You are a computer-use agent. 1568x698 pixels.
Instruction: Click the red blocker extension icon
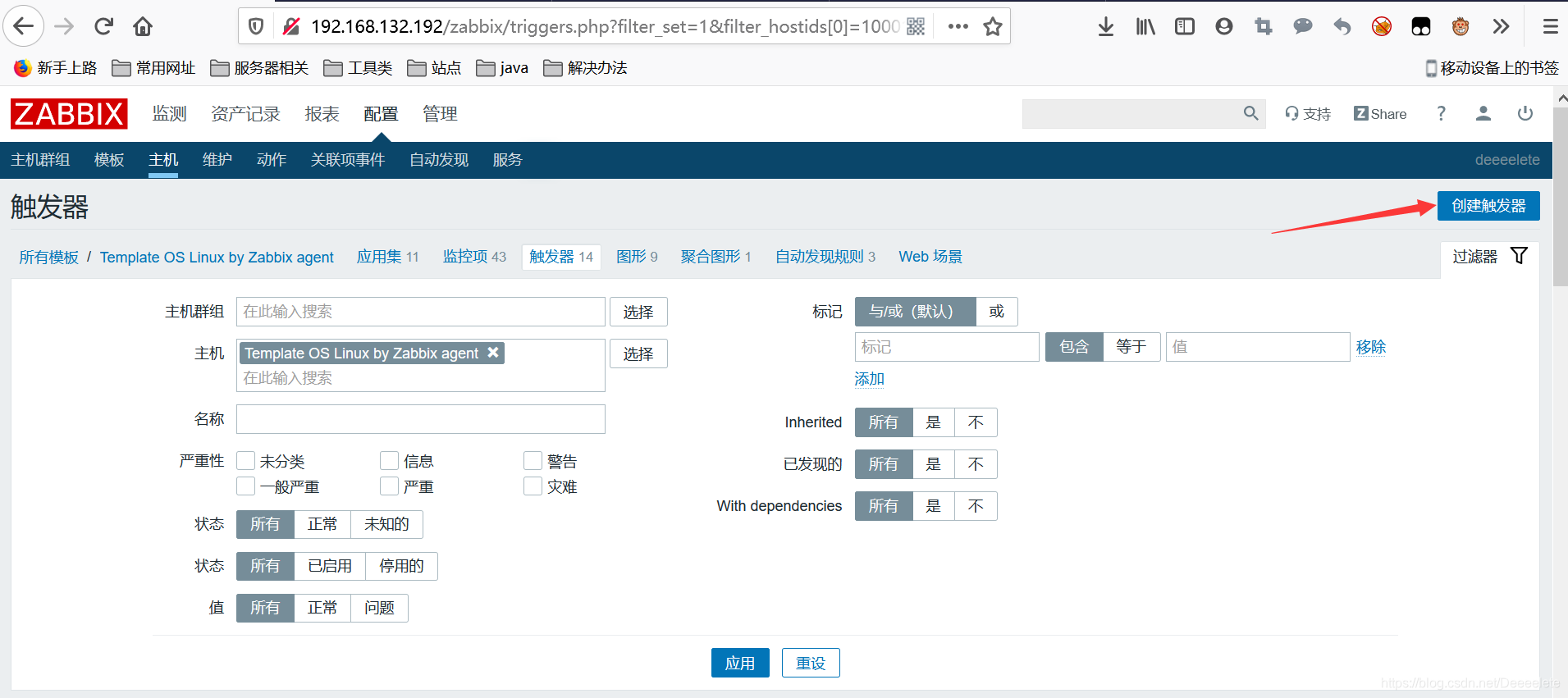pyautogui.click(x=1382, y=26)
